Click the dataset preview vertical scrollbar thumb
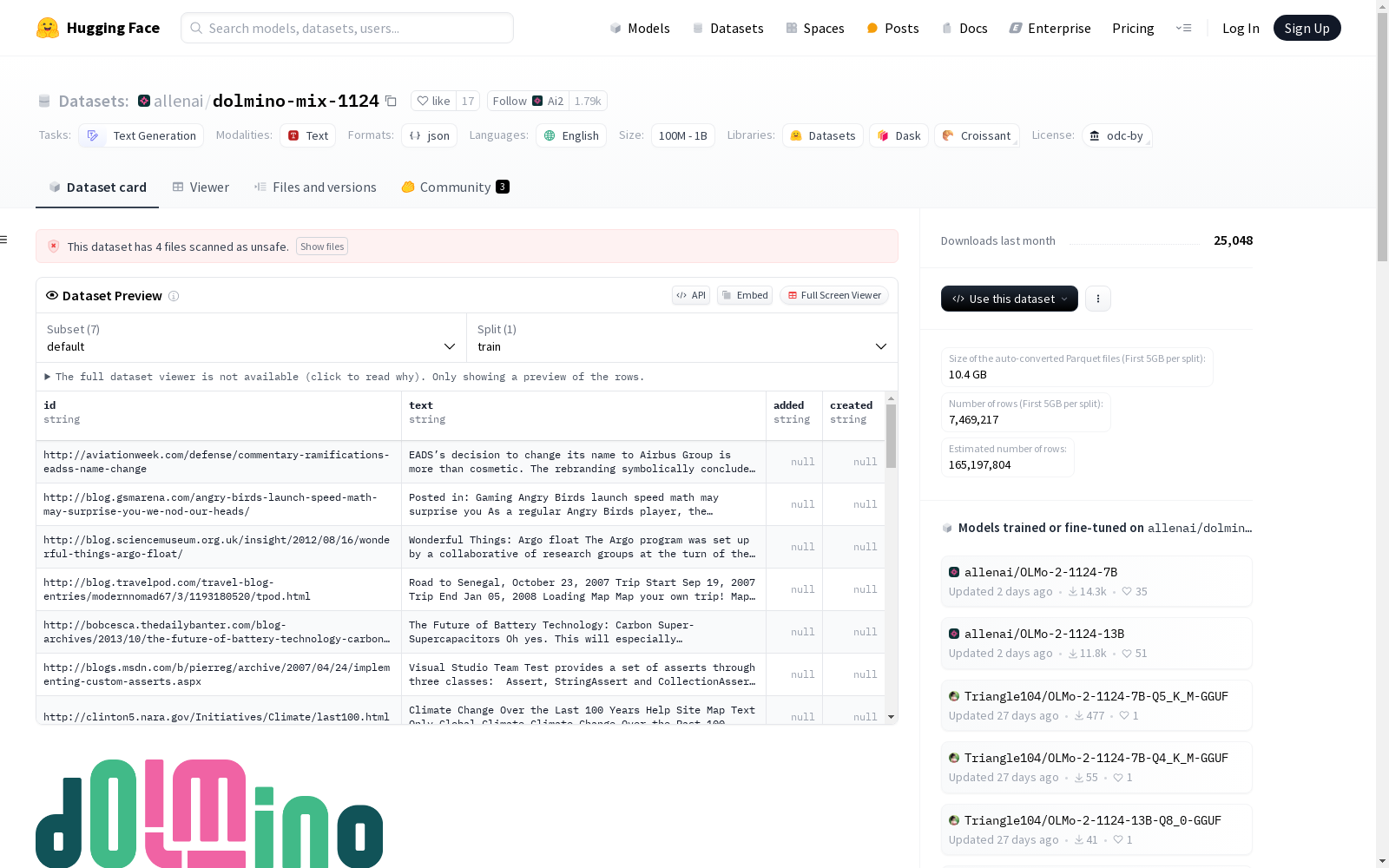The image size is (1389, 868). pos(891,436)
